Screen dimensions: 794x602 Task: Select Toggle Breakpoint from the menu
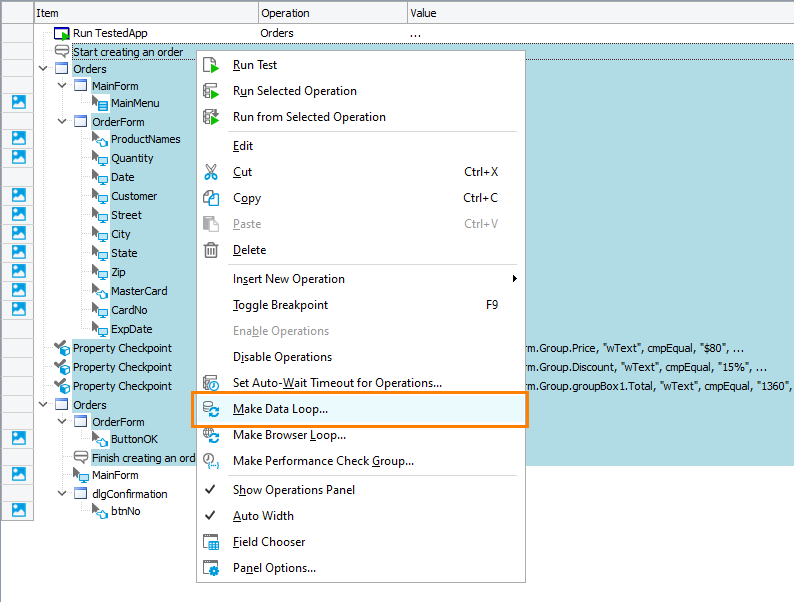(280, 305)
